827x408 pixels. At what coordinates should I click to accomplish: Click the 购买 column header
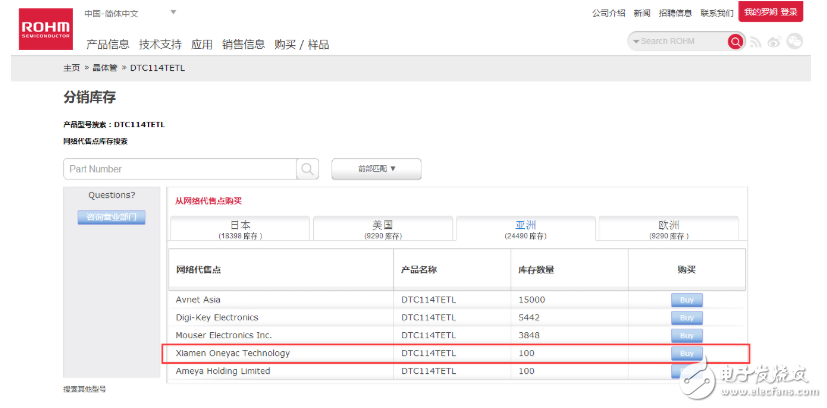(686, 270)
